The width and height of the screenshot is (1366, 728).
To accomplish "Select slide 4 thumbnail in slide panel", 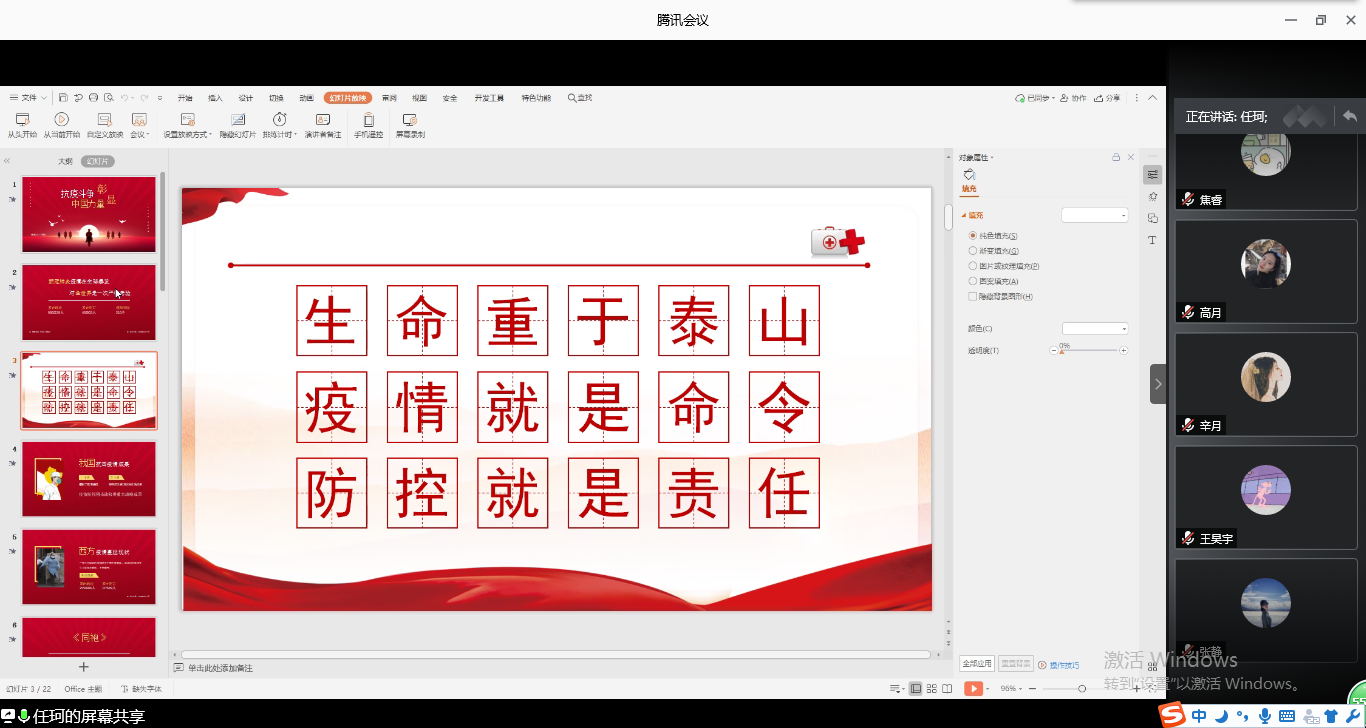I will pos(89,479).
